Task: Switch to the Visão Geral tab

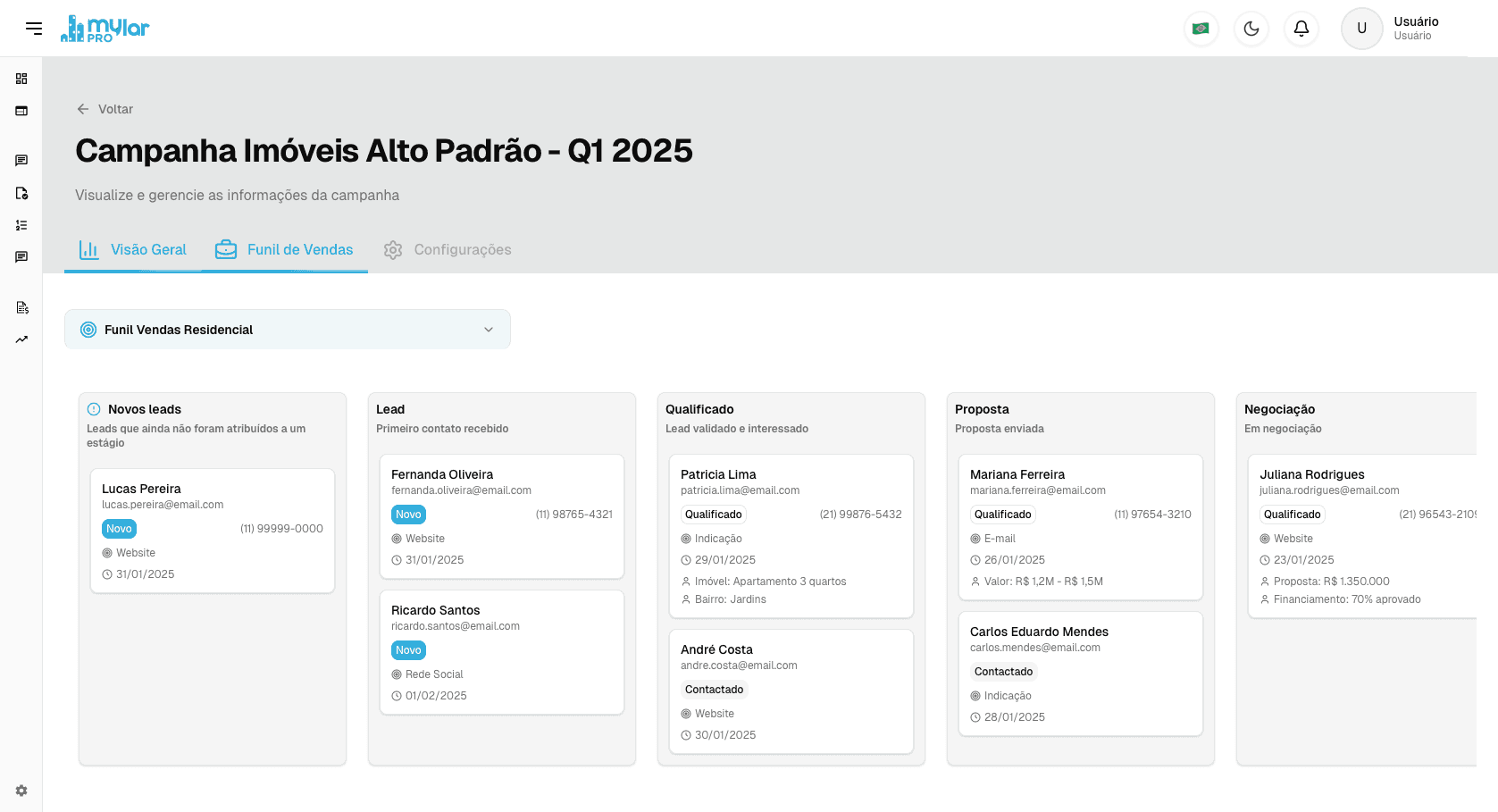Action: [133, 250]
